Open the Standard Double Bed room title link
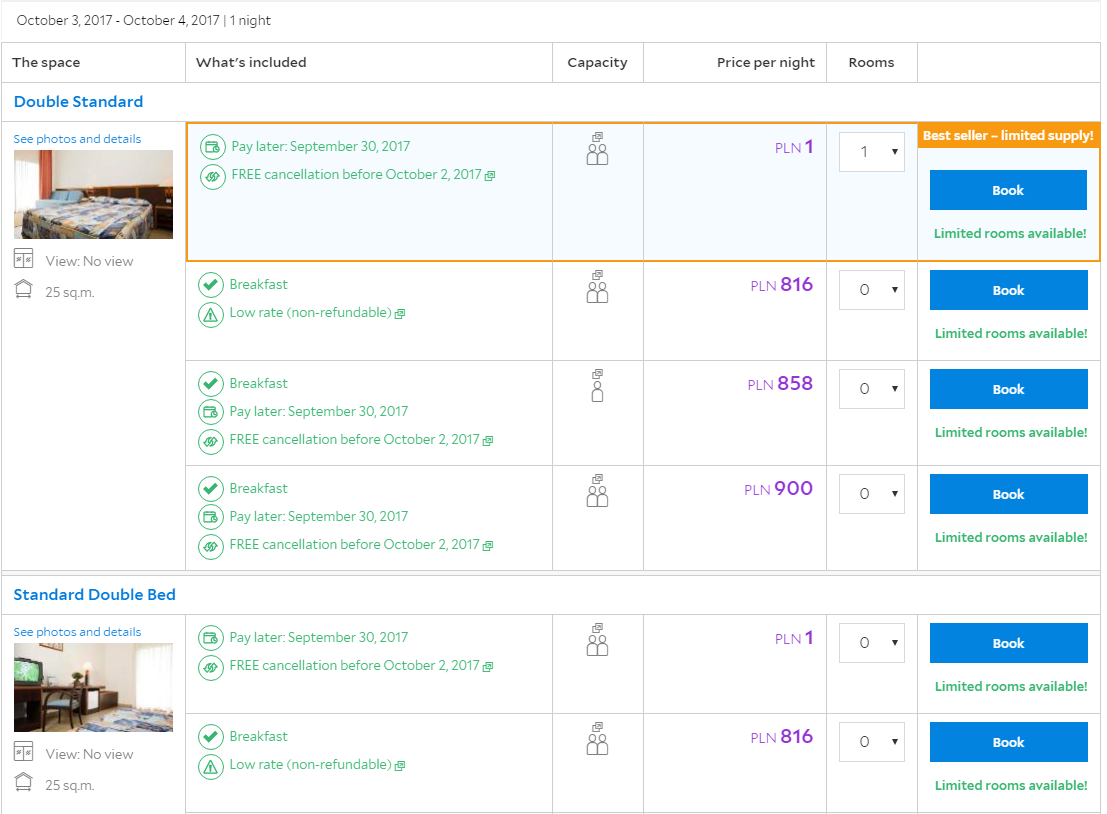Viewport: 1107px width, 814px height. tap(95, 594)
